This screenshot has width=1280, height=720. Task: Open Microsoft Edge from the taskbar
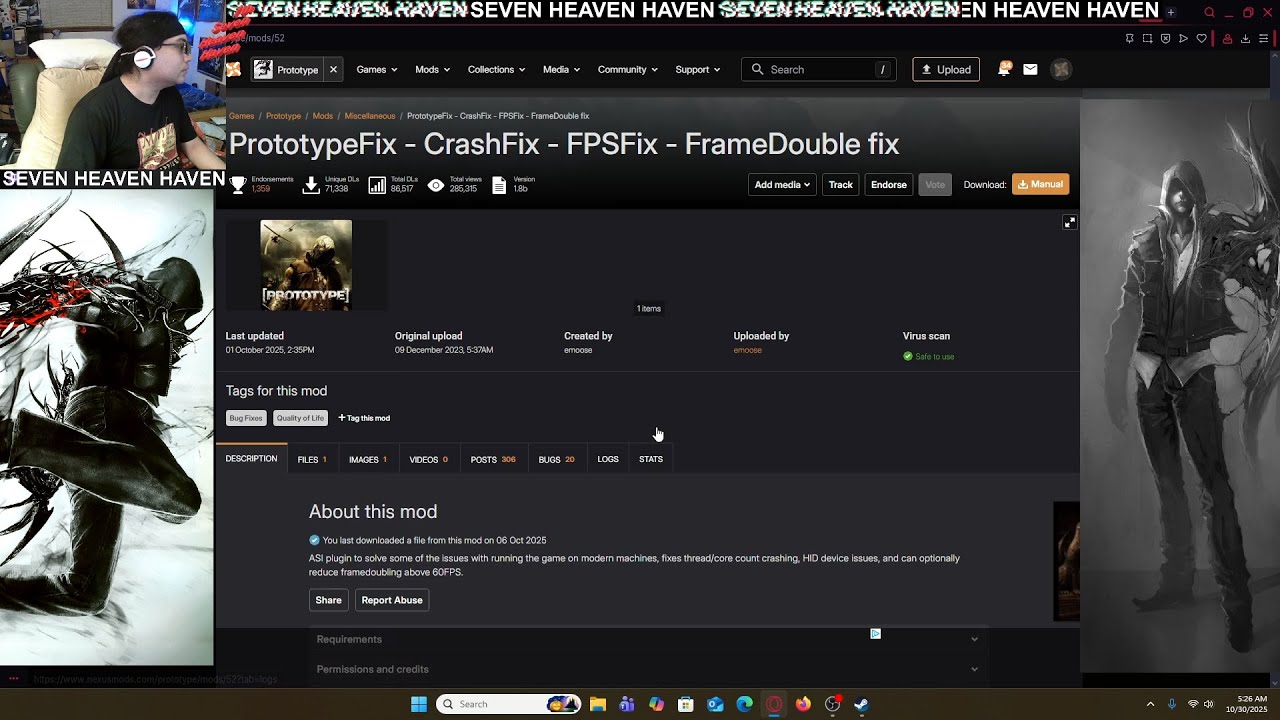coord(744,704)
